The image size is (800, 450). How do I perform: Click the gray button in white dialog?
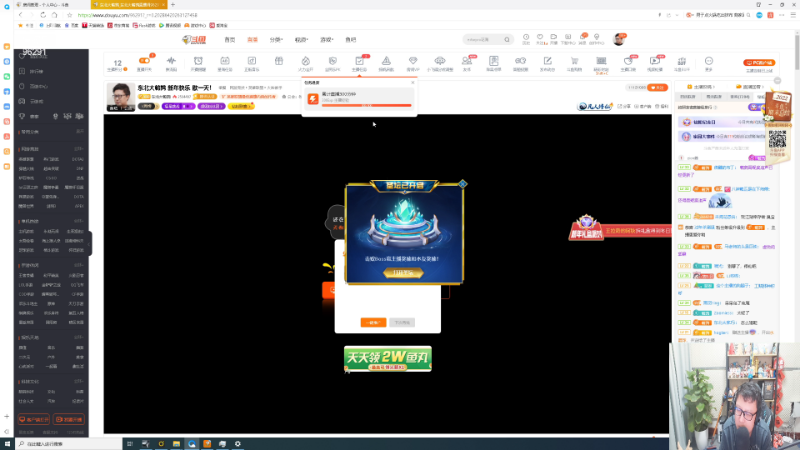click(402, 322)
